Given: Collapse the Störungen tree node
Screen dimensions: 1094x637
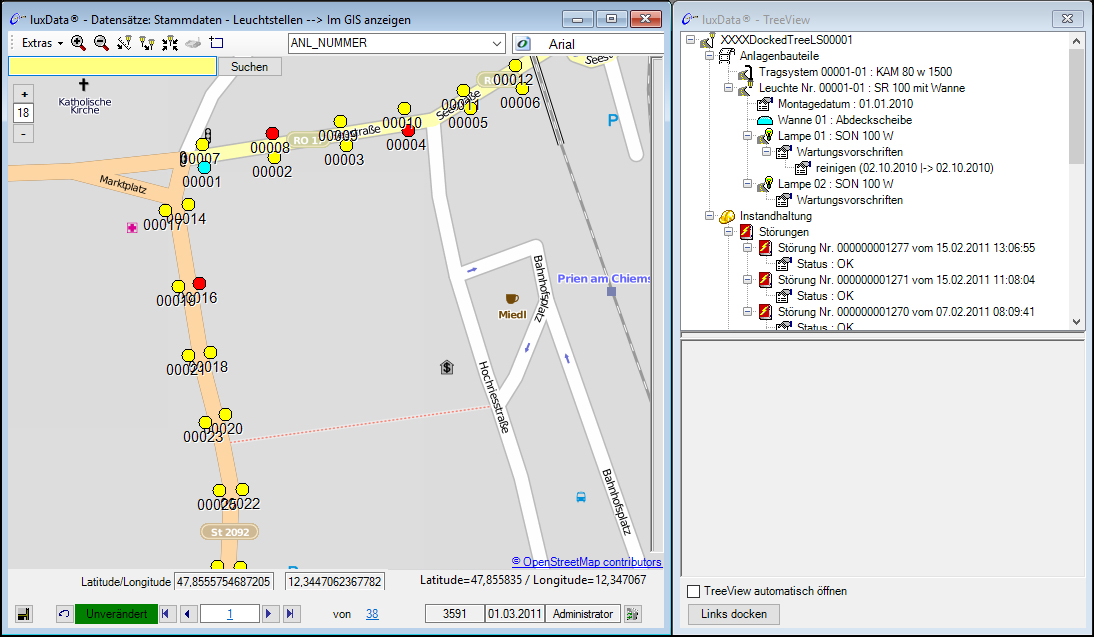Looking at the screenshot, I should coord(729,232).
